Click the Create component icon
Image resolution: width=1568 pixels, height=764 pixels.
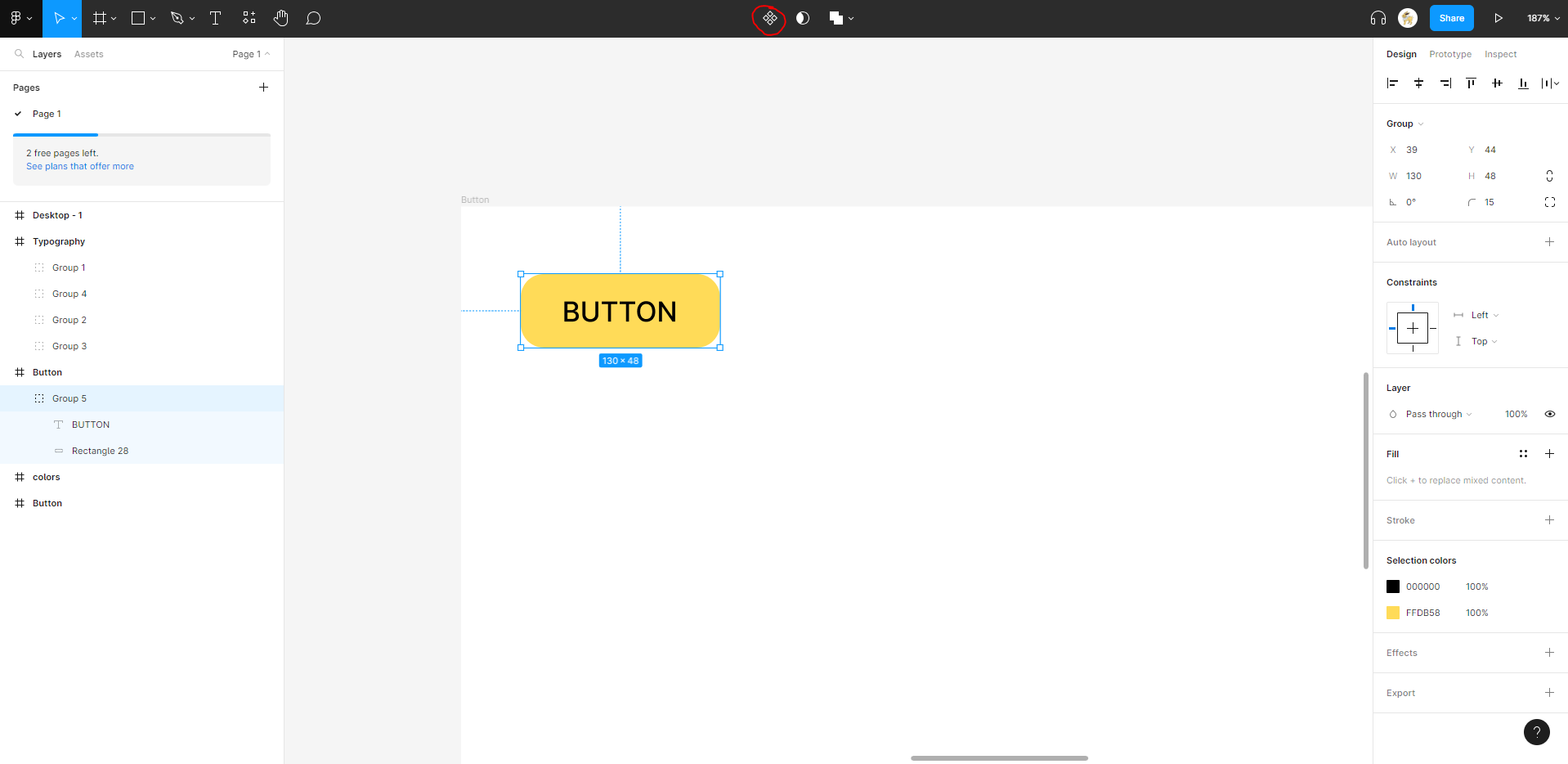click(769, 18)
